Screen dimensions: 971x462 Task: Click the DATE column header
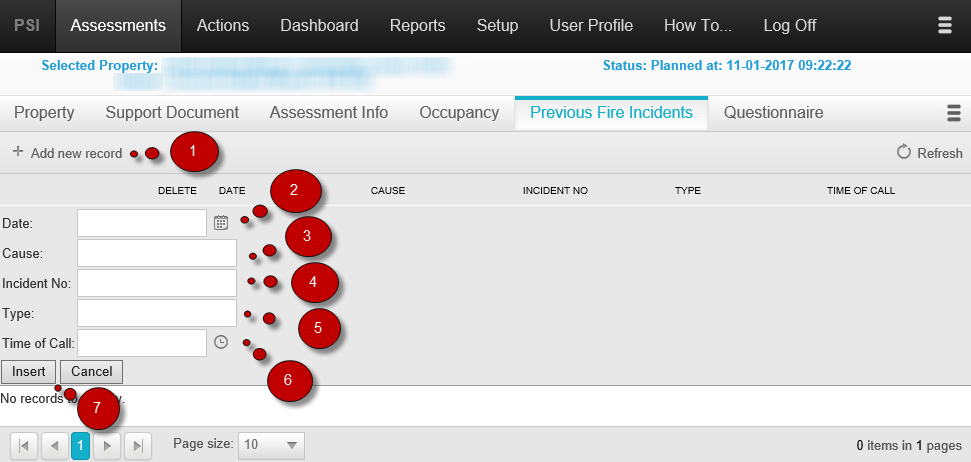pos(232,191)
